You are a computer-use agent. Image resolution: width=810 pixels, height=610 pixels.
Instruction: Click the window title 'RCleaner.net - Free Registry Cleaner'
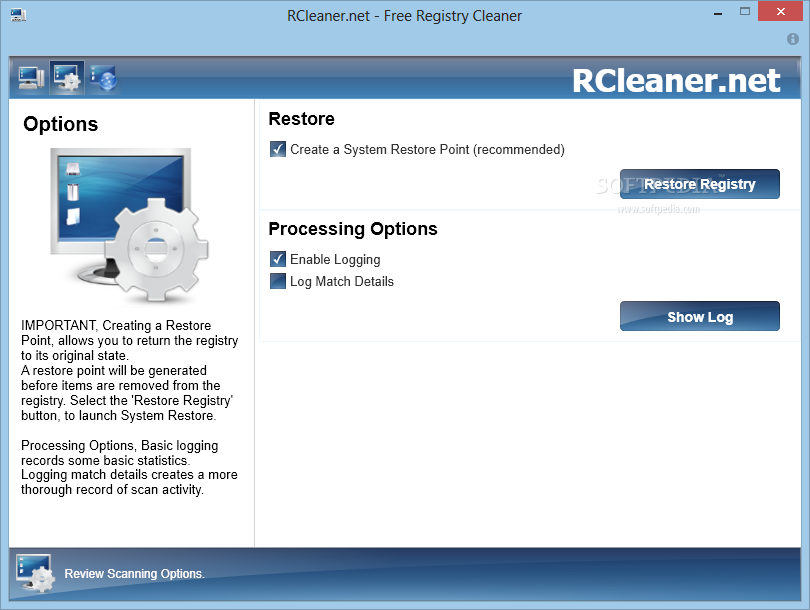pyautogui.click(x=404, y=16)
